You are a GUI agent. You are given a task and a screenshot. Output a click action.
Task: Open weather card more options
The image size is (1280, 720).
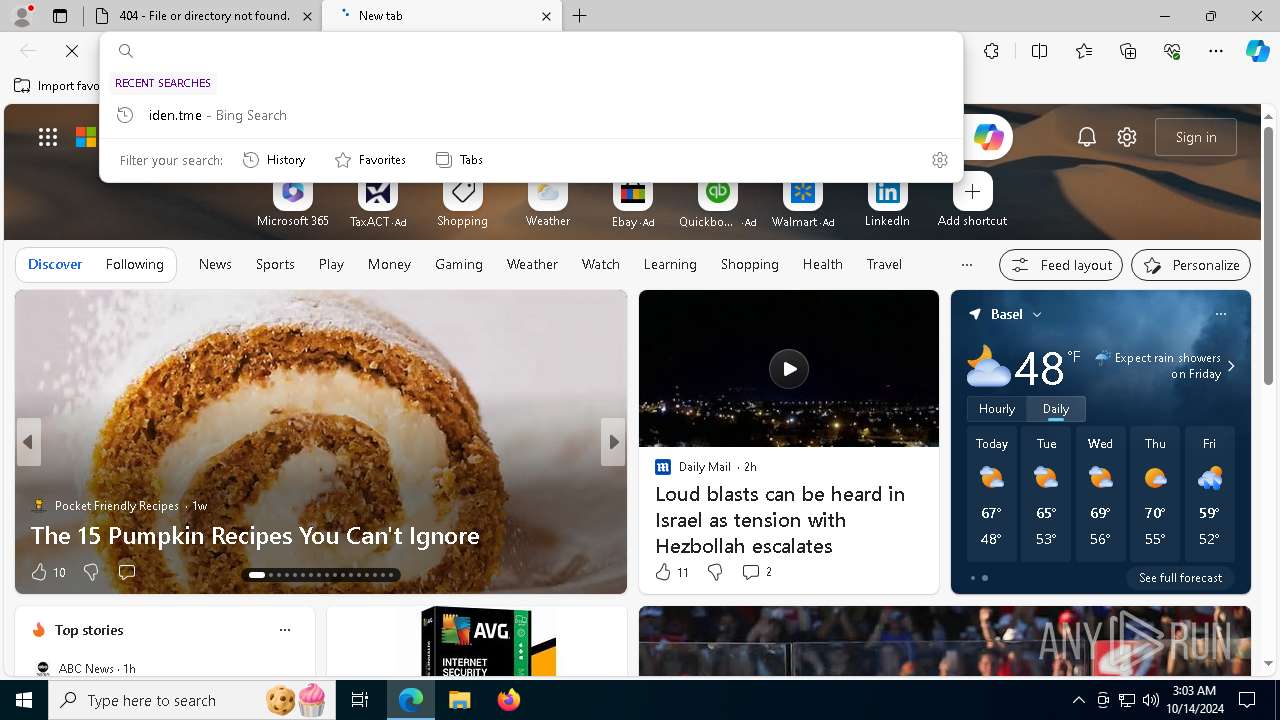[1220, 314]
